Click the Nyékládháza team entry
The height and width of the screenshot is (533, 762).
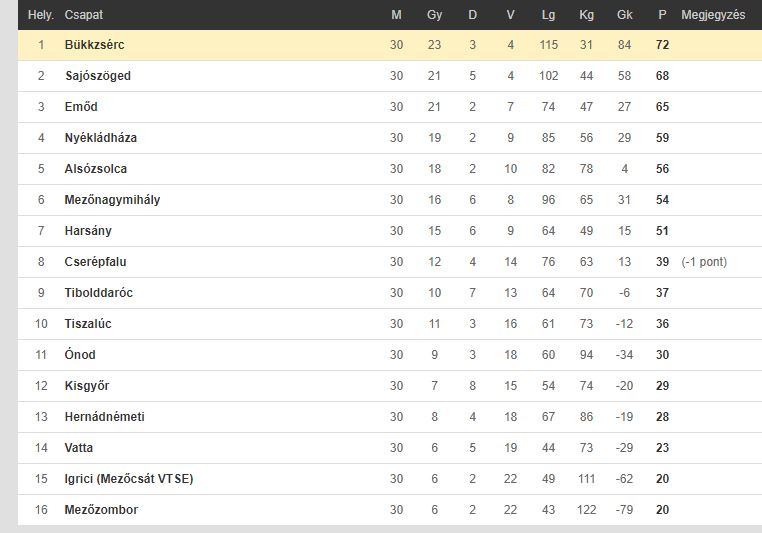pos(101,138)
